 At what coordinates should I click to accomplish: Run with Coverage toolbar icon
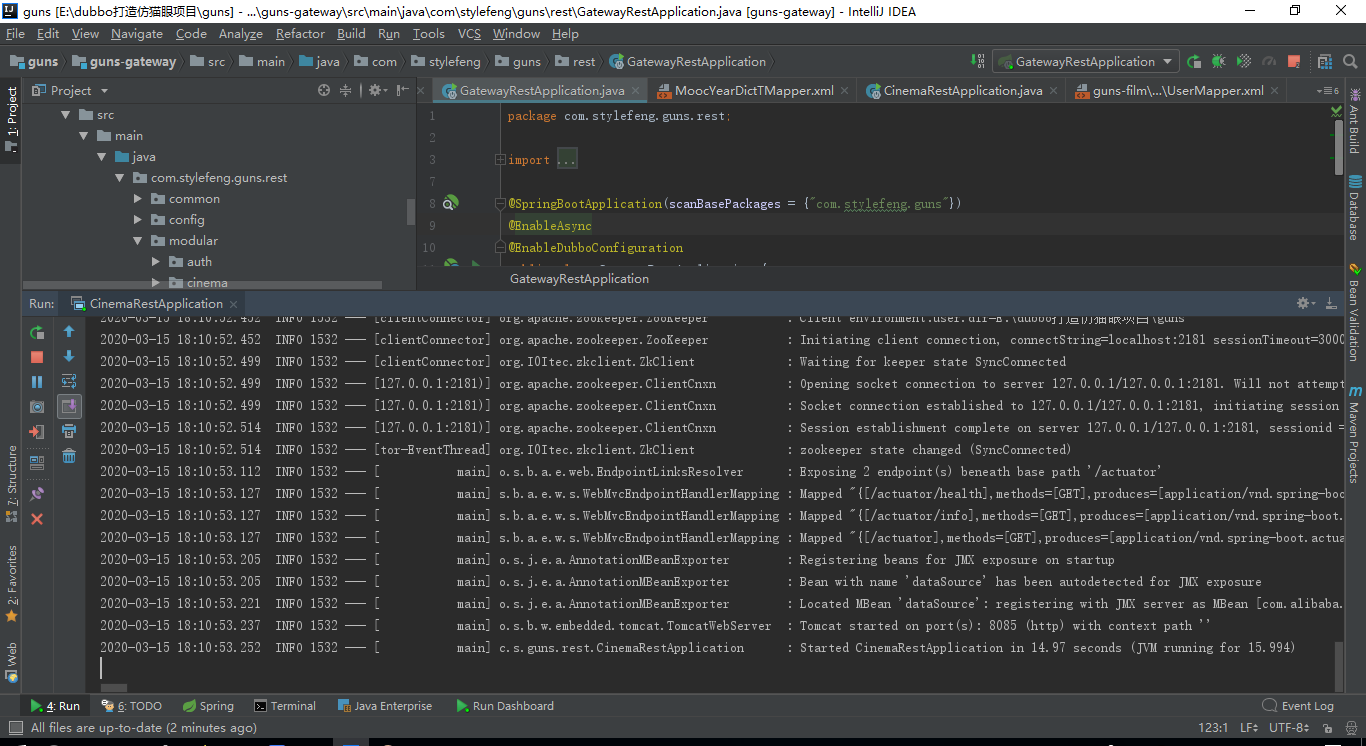(1242, 62)
